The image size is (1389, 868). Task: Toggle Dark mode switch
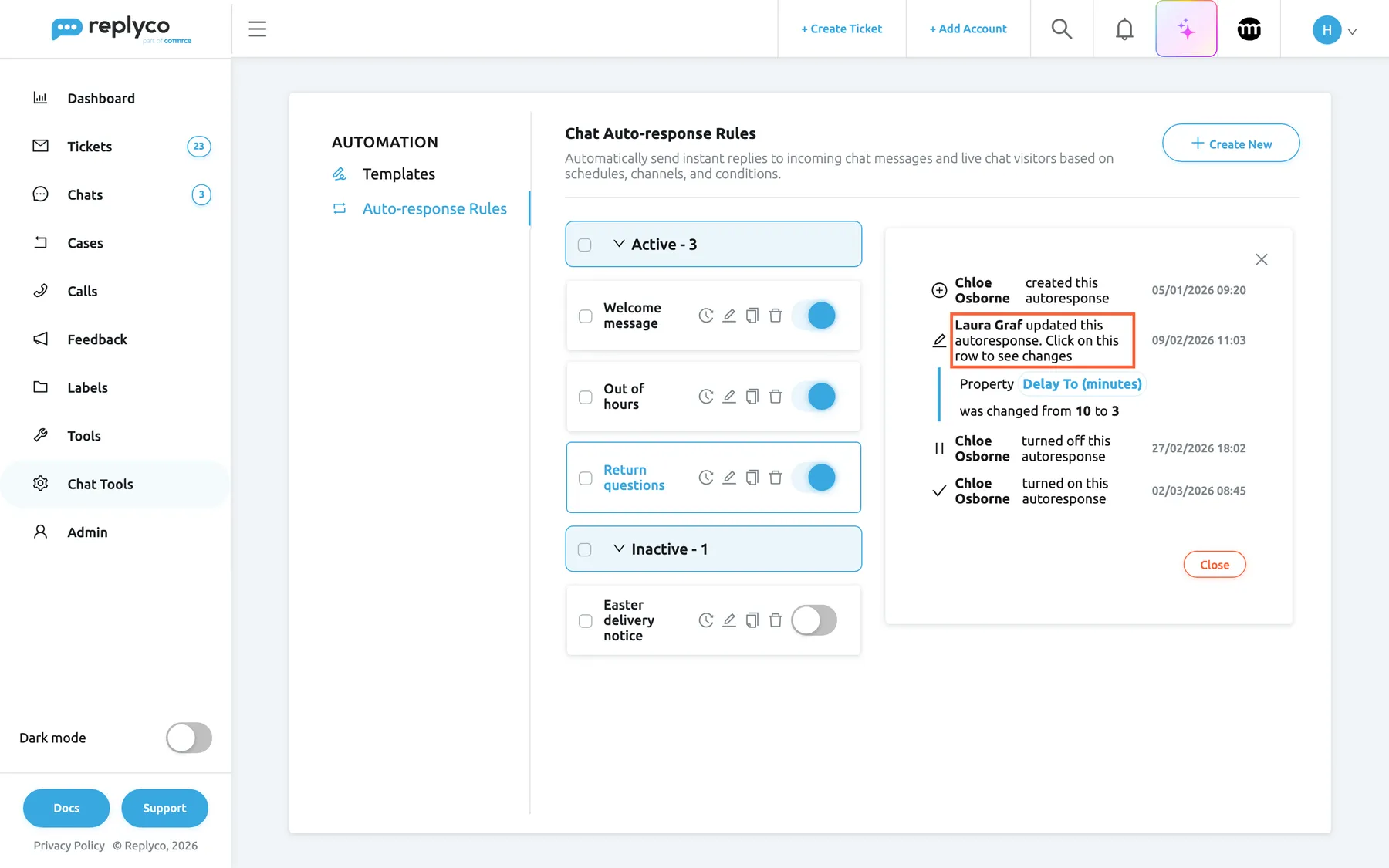click(189, 738)
